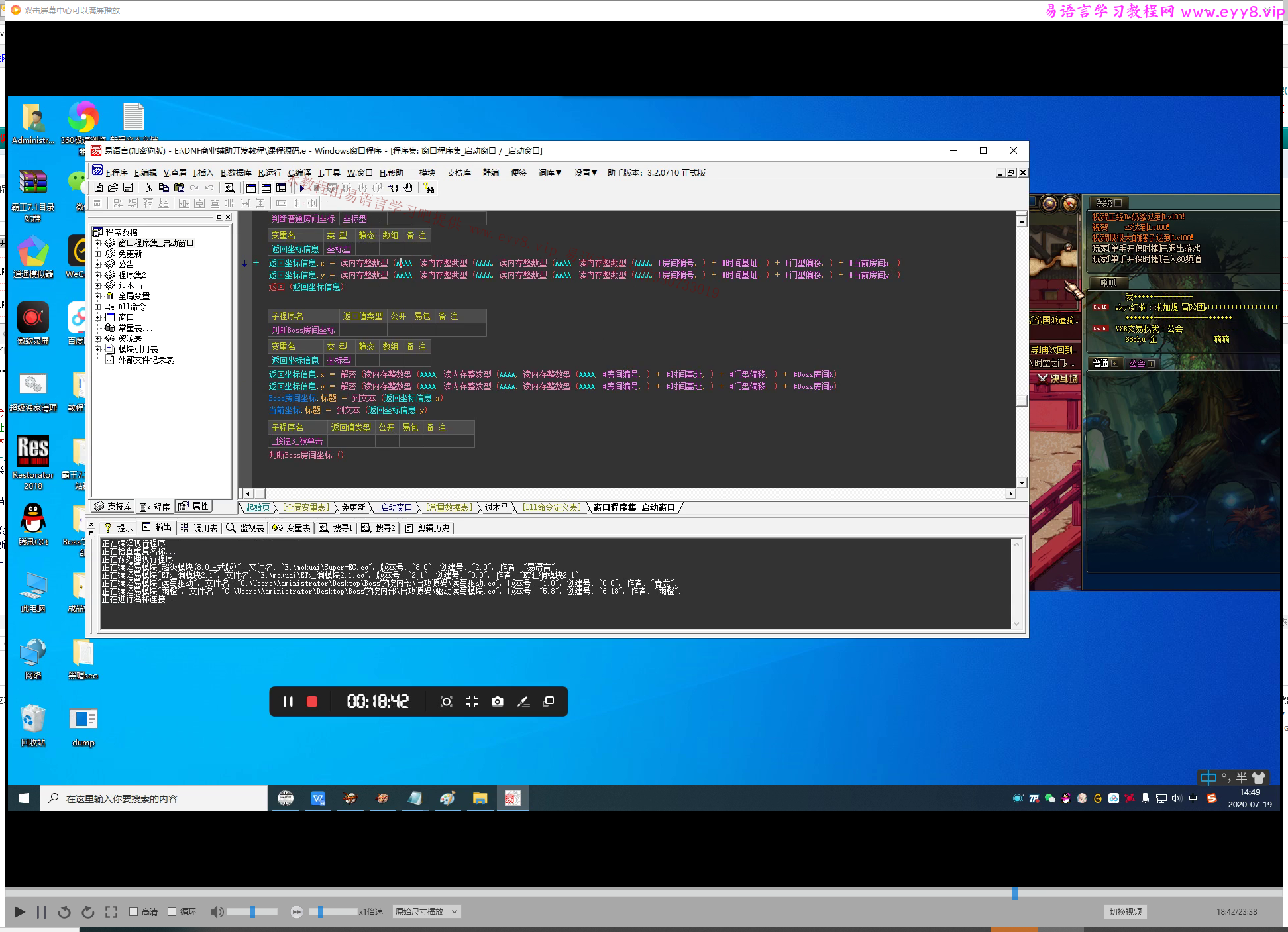Click the hand breakpoint icon in toolbar
This screenshot has width=1288, height=932.
point(408,188)
